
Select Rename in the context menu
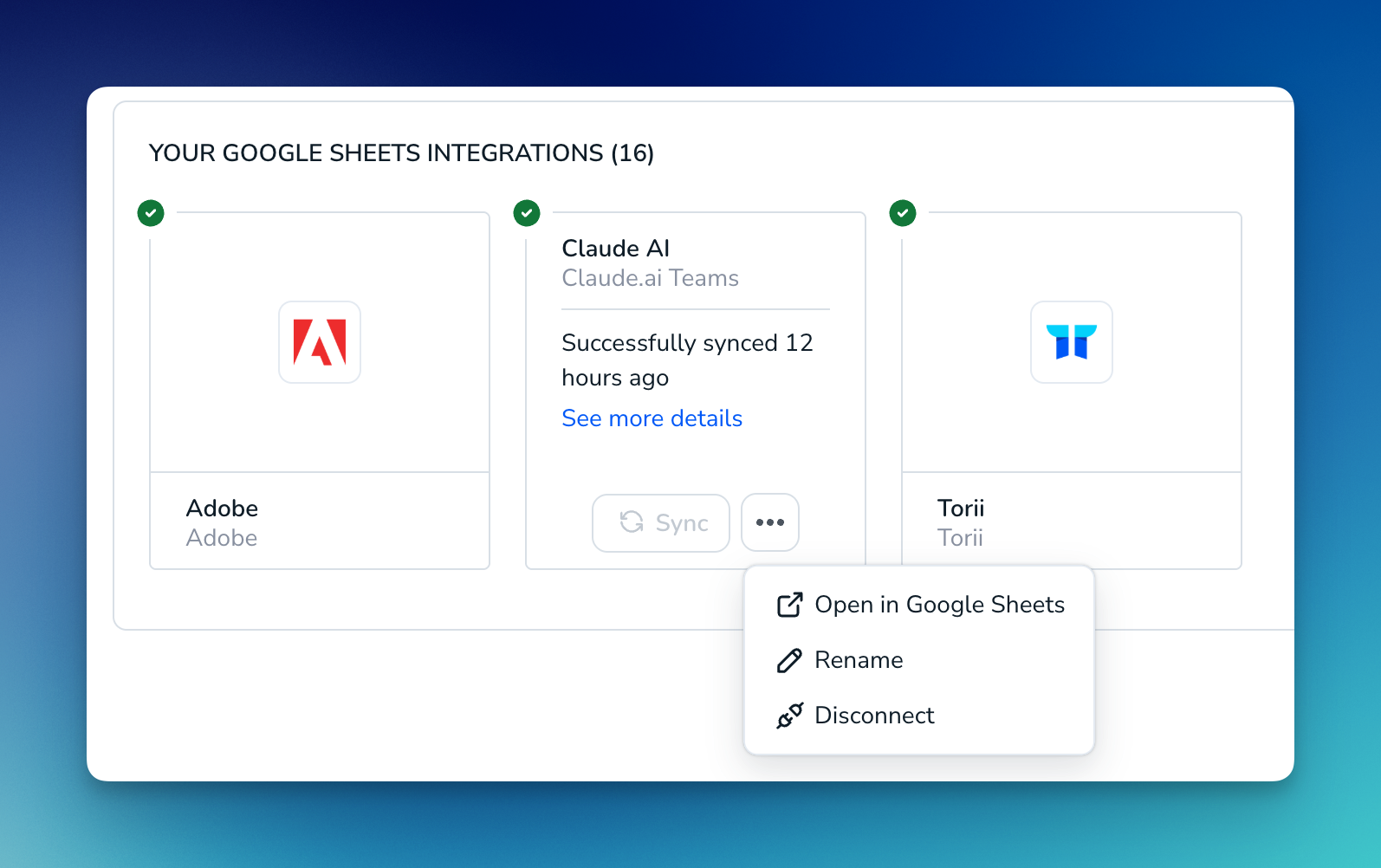919,660
